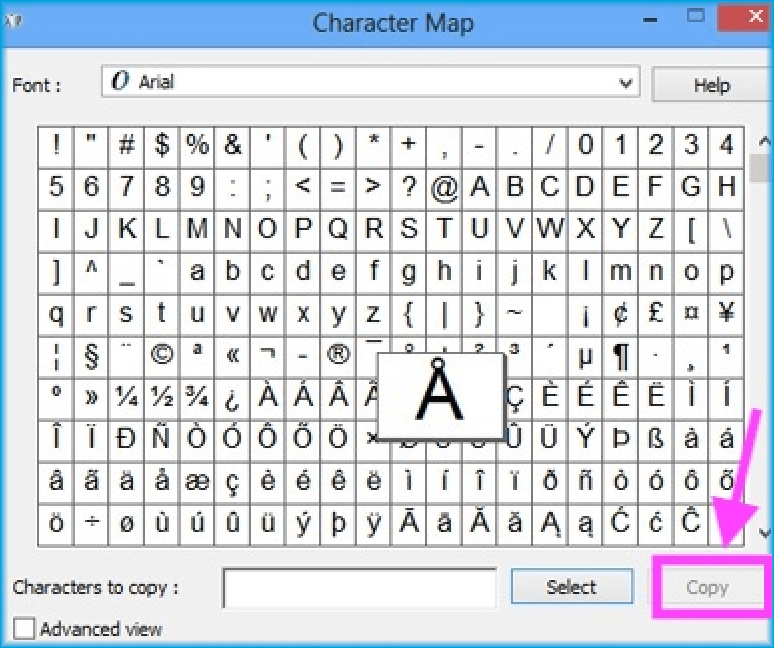Select the uppercase M cell

point(197,230)
